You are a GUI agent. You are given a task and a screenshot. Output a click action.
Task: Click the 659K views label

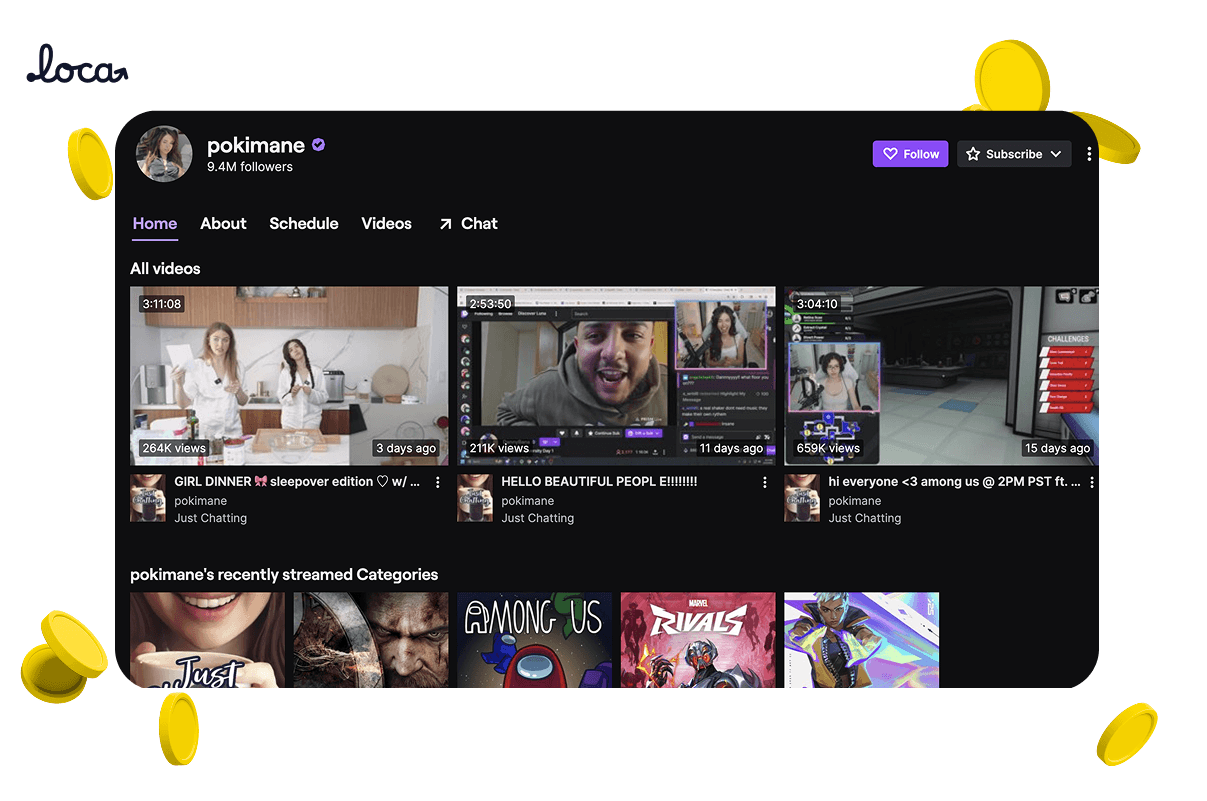828,448
